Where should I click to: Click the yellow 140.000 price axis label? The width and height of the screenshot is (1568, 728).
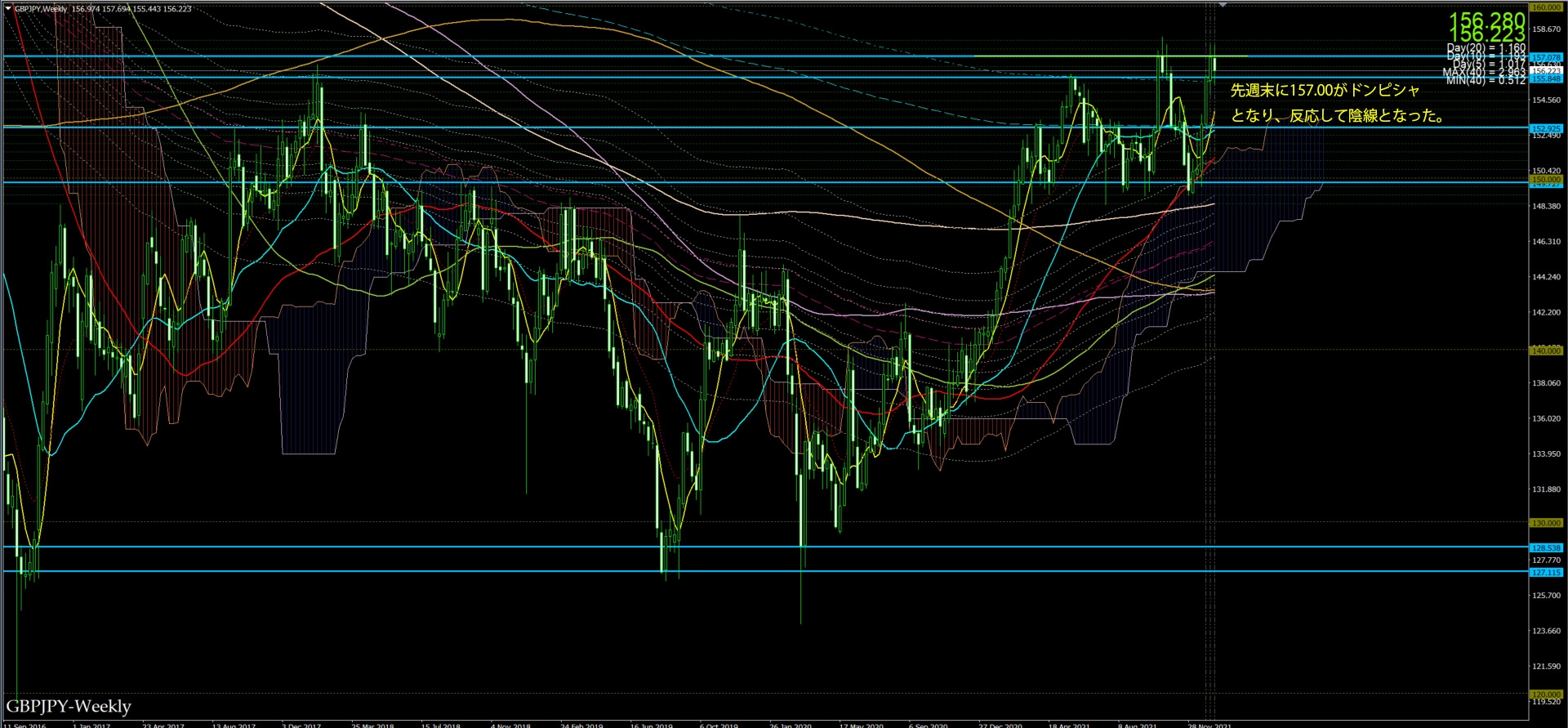[x=1546, y=351]
